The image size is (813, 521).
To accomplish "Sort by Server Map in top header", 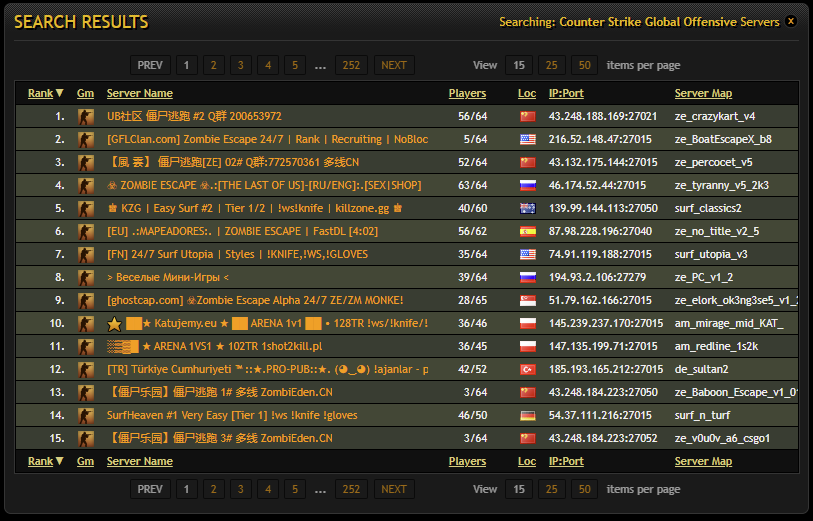I will click(x=703, y=93).
